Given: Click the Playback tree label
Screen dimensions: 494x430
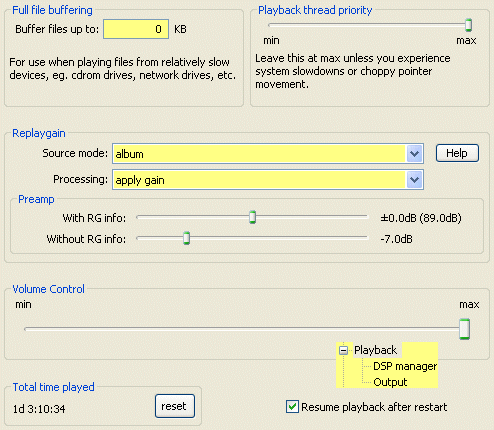Looking at the screenshot, I should tap(375, 350).
